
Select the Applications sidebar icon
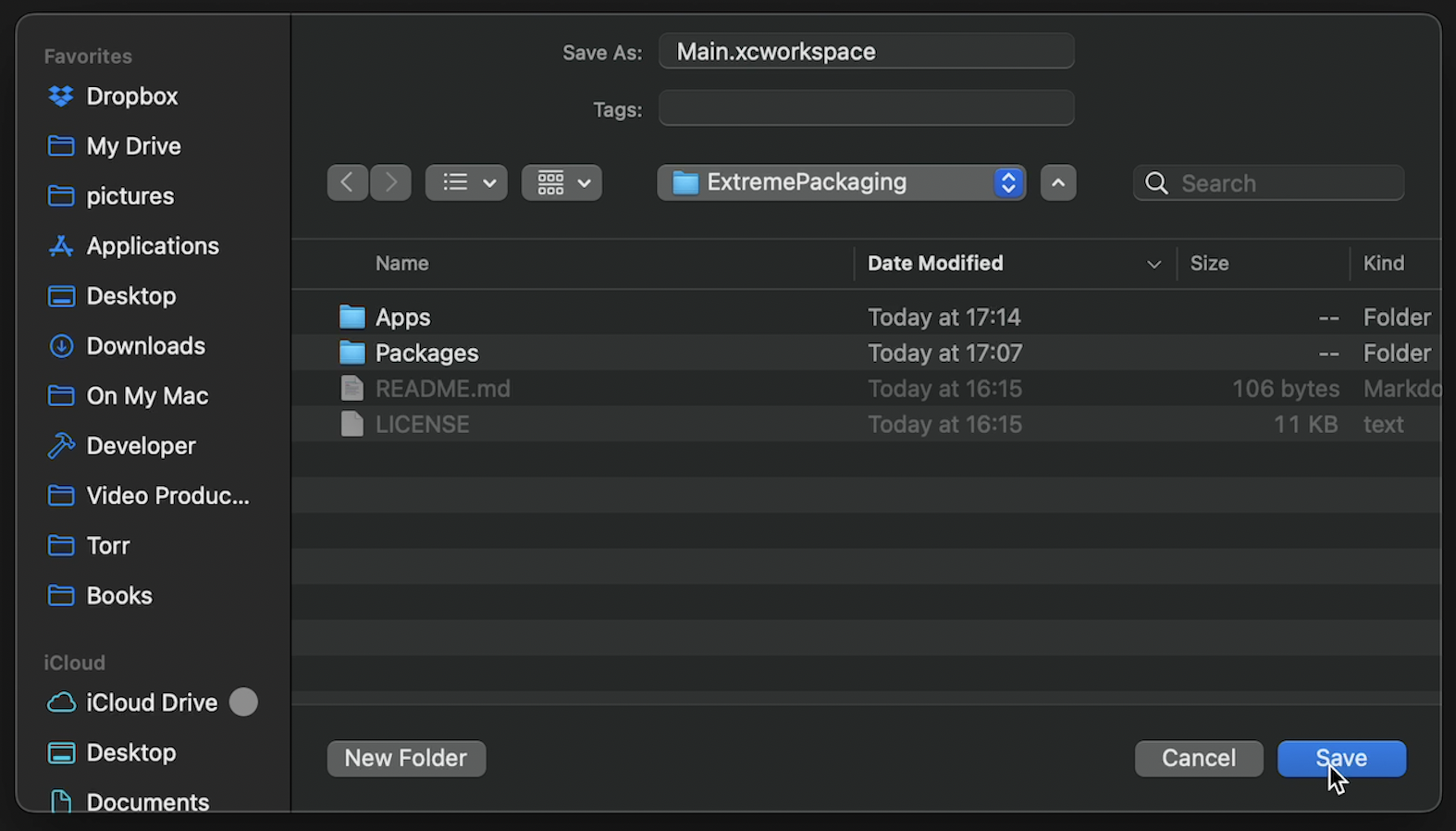point(61,246)
